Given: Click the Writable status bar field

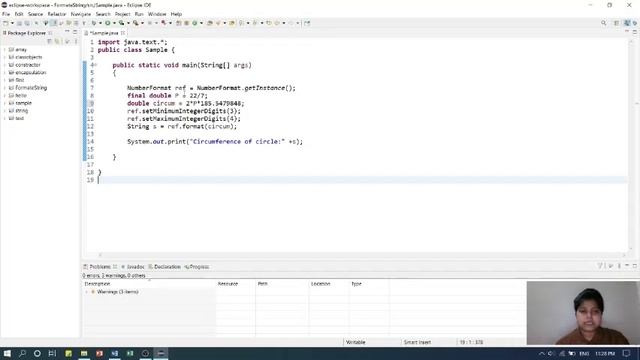Looking at the screenshot, I should (x=356, y=342).
